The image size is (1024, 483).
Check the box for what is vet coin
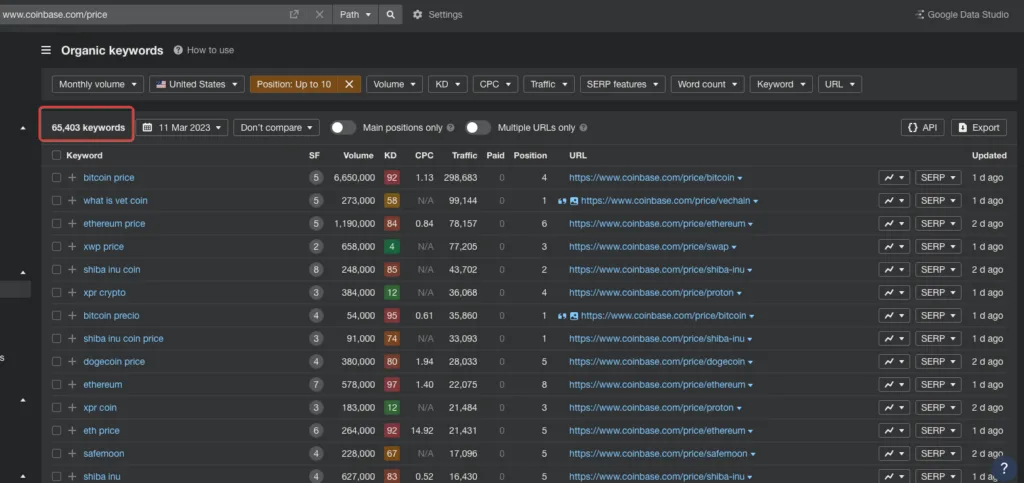[x=56, y=200]
